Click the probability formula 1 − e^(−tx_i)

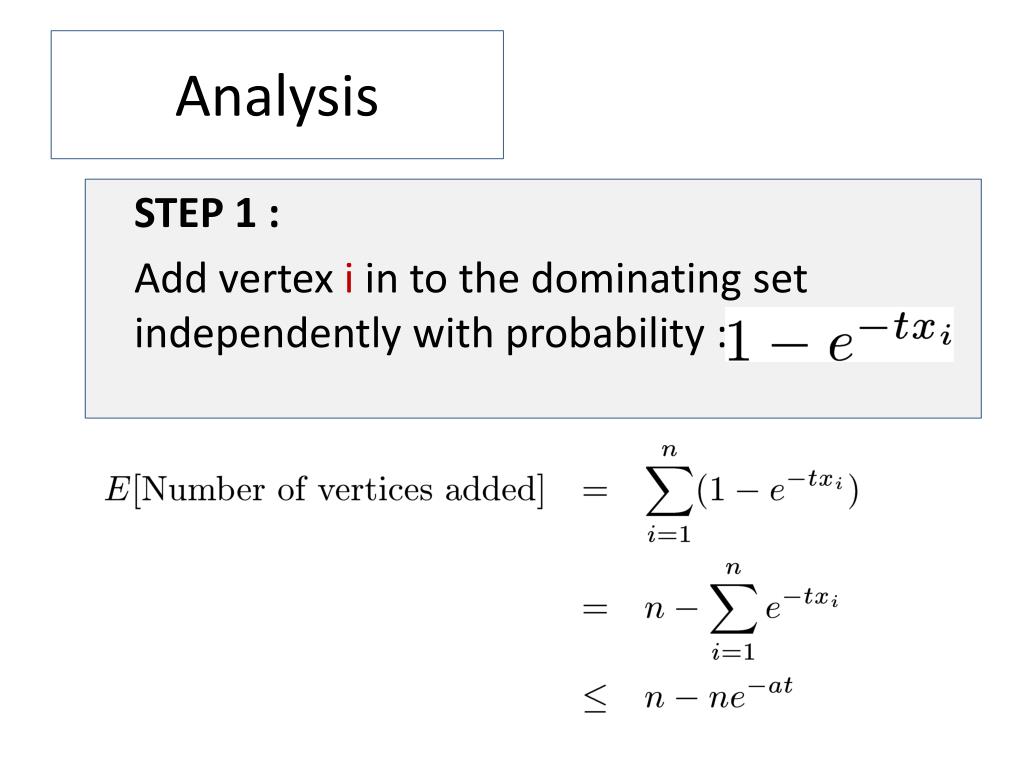coord(839,336)
